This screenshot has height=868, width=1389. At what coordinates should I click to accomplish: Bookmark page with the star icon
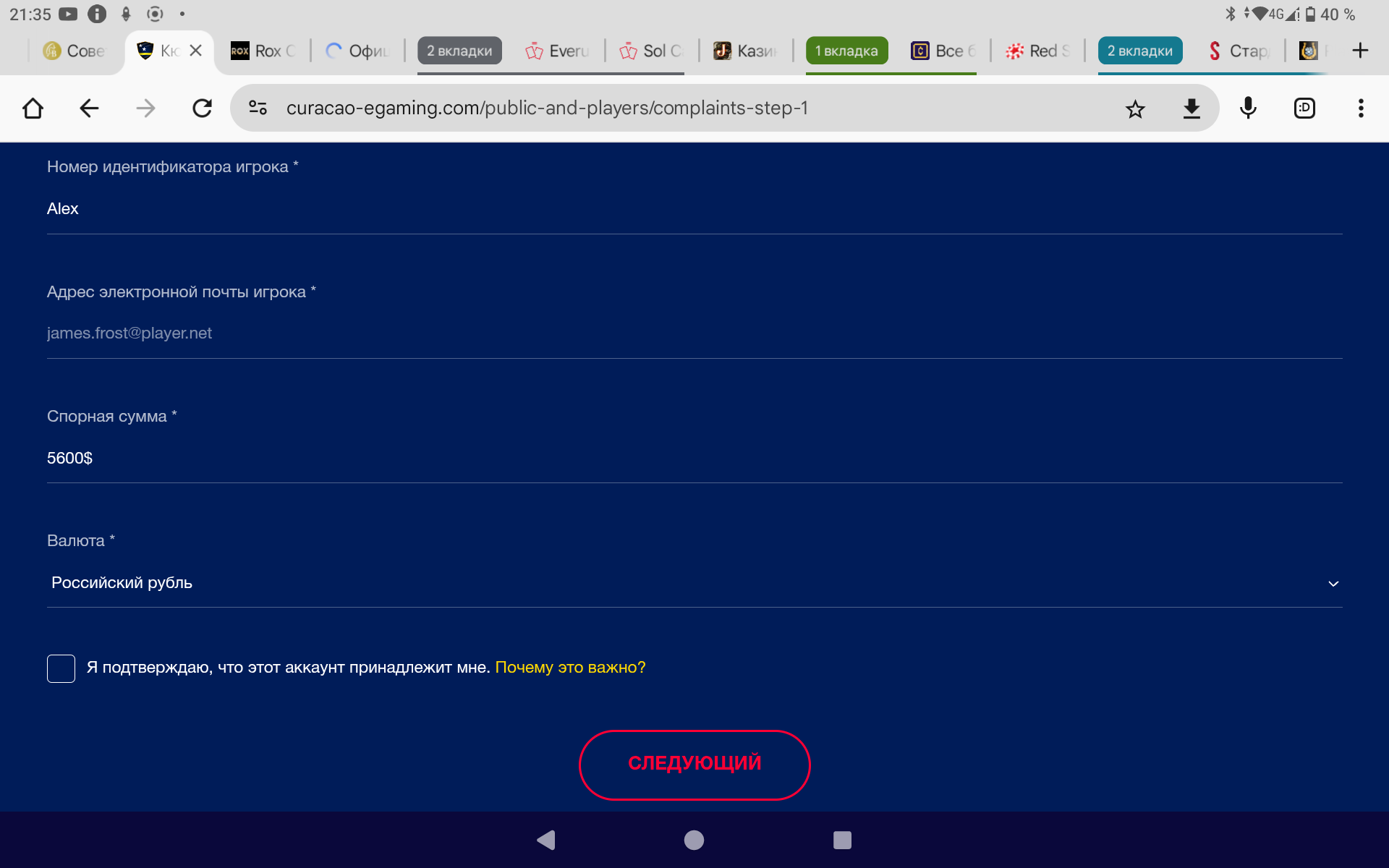1135,109
